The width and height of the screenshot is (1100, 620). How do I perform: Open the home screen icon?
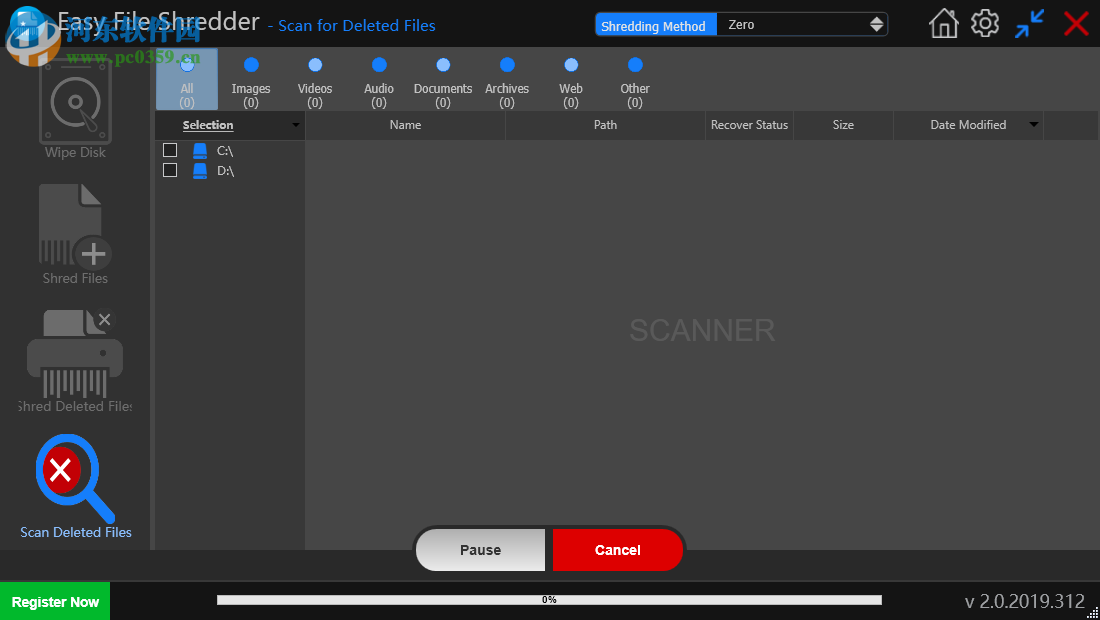[943, 22]
